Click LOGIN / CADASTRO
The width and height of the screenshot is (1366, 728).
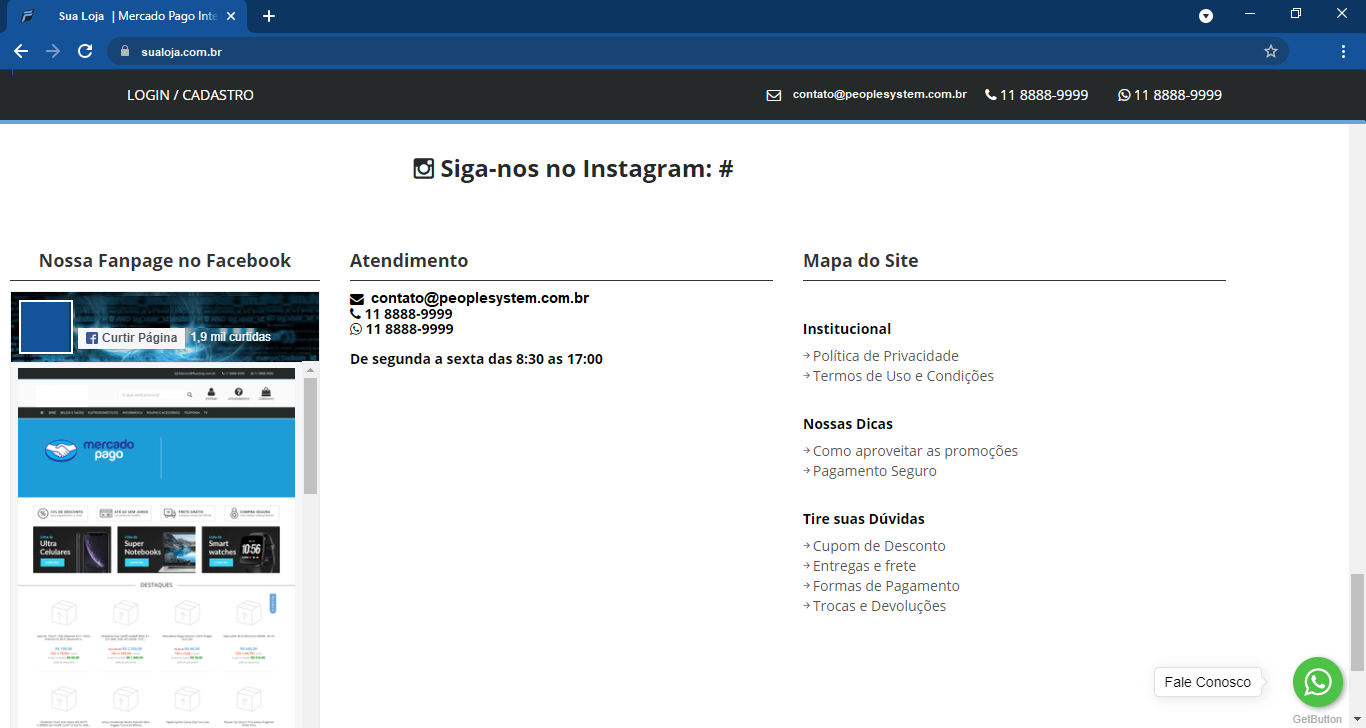[189, 95]
